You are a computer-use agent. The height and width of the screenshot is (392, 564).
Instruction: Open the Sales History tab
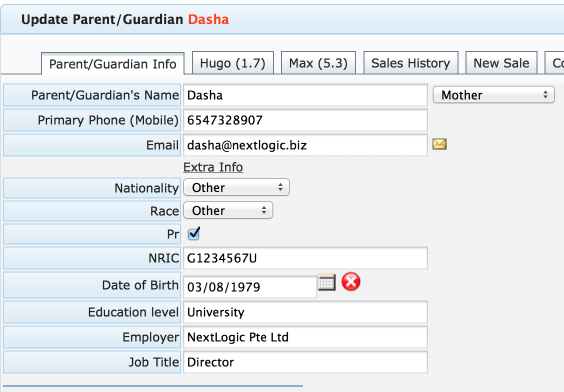[x=411, y=63]
